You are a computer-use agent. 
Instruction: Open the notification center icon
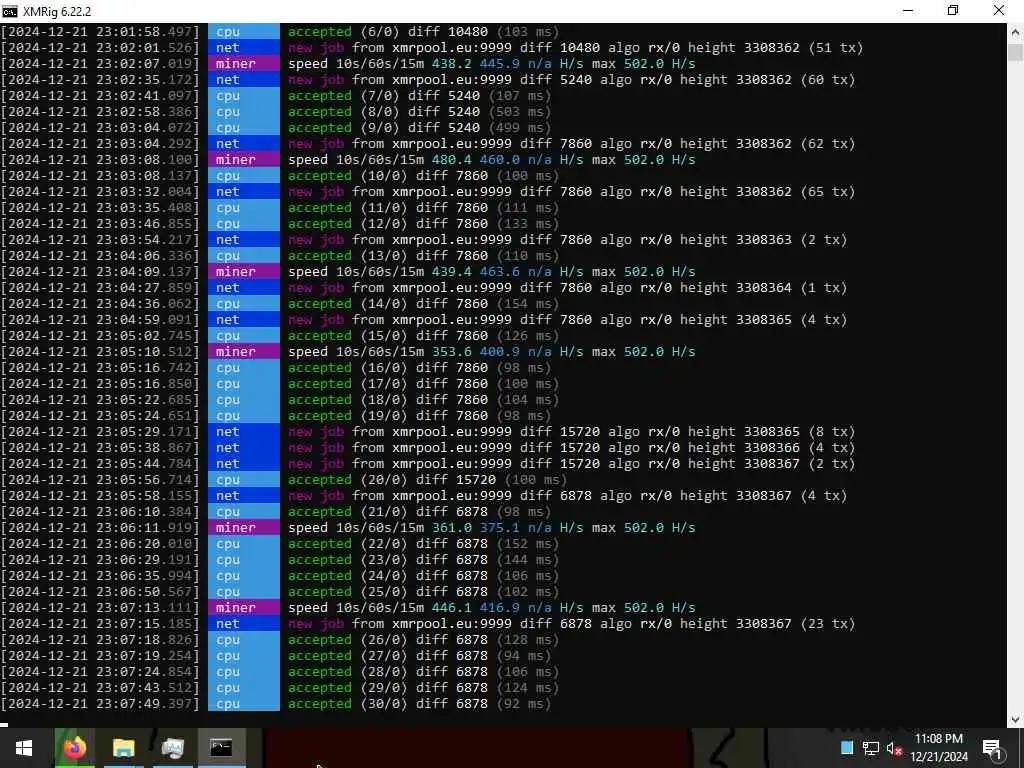click(x=992, y=748)
